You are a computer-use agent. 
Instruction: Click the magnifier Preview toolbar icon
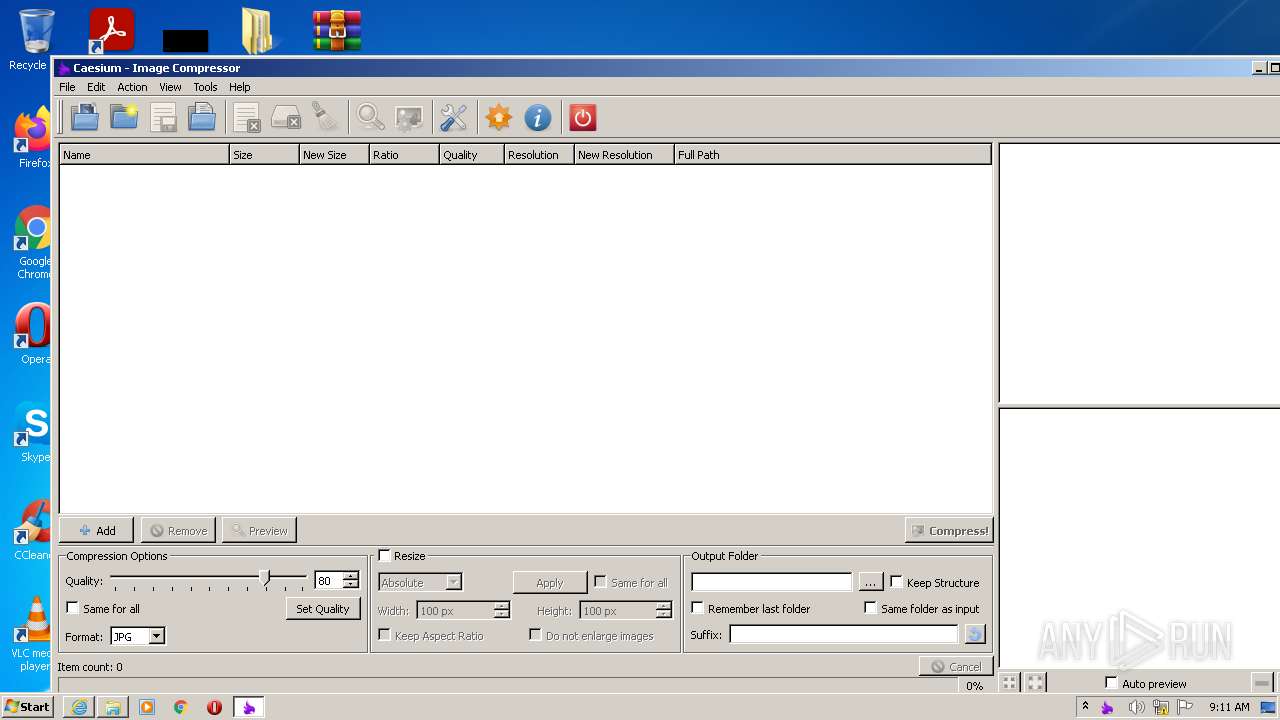point(370,118)
